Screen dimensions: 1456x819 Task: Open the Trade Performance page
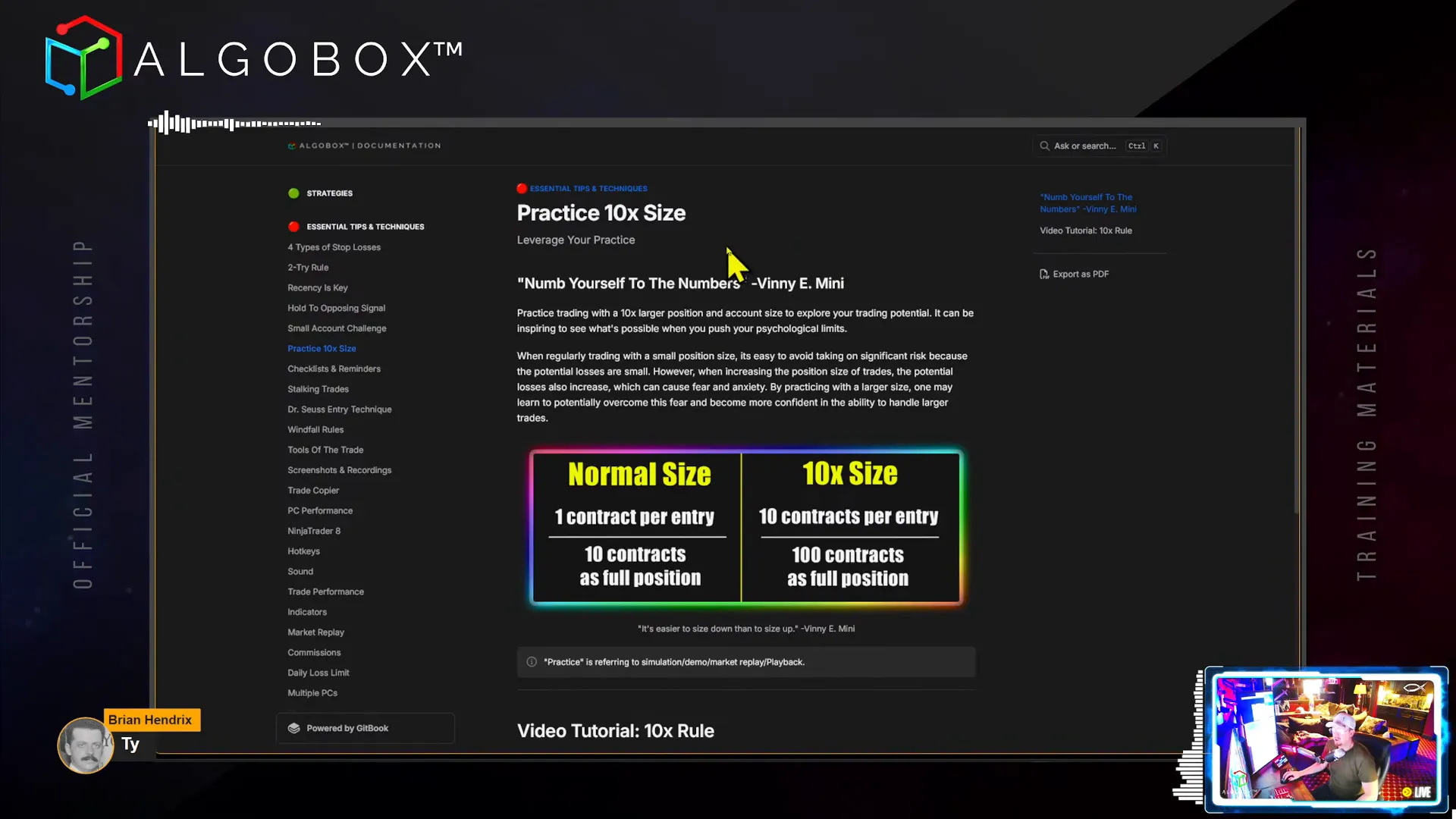pos(325,592)
